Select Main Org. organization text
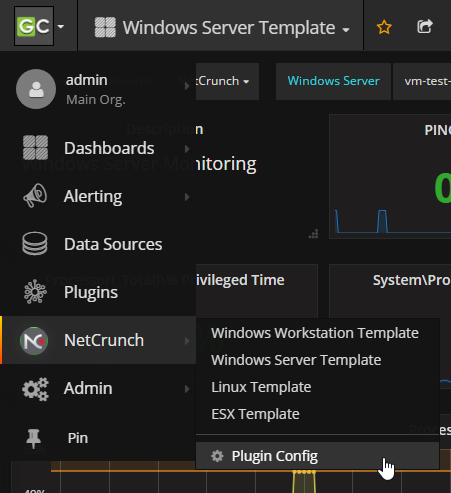Image resolution: width=451 pixels, height=493 pixels. (96, 99)
